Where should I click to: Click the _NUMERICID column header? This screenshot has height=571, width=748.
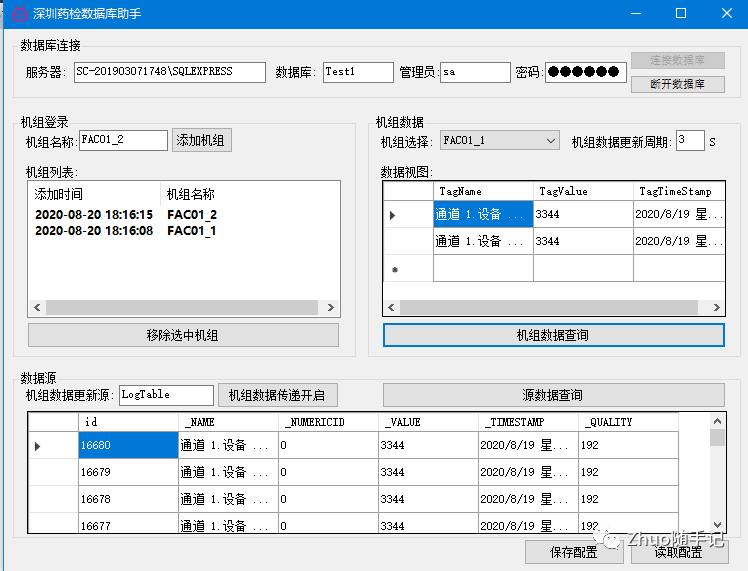[x=329, y=422]
